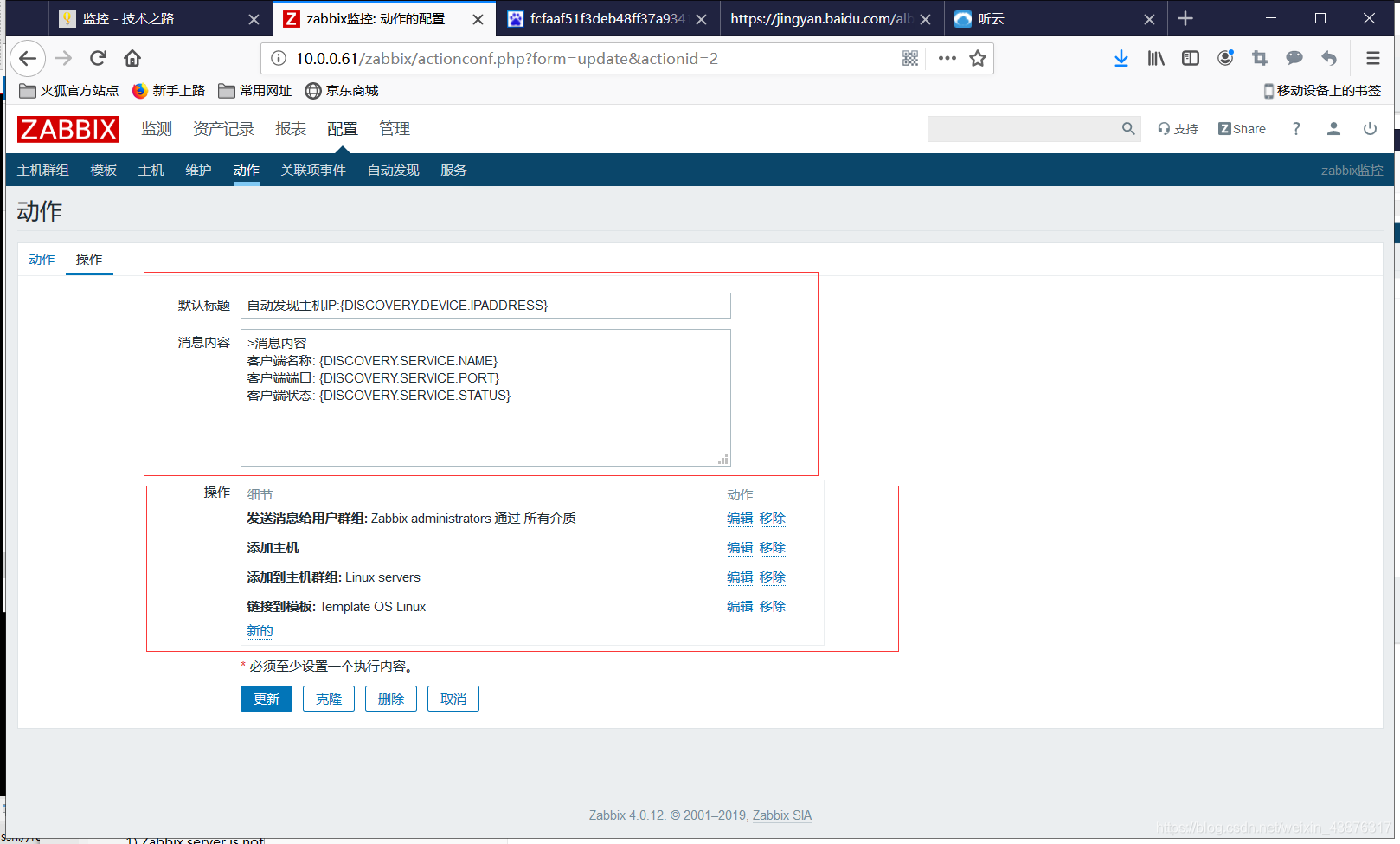The height and width of the screenshot is (844, 1400).
Task: Open the Zabbix user profile icon
Action: (1333, 128)
